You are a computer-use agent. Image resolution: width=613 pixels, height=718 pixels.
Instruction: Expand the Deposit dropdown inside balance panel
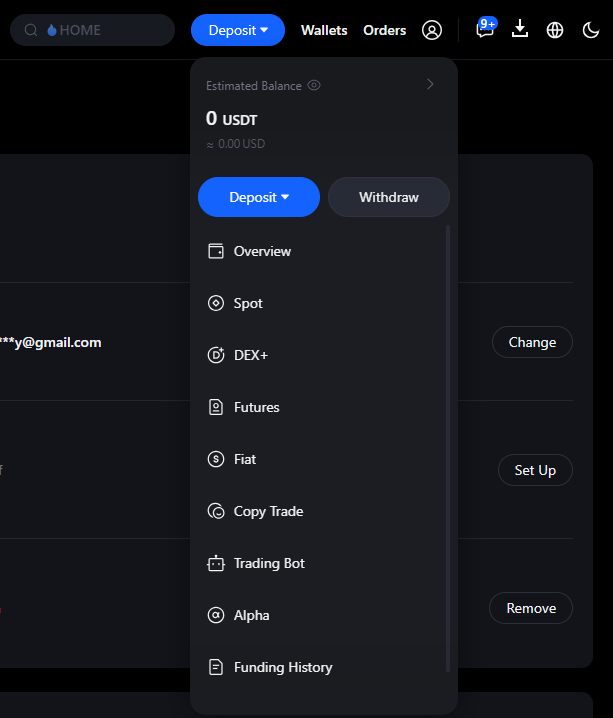point(259,197)
